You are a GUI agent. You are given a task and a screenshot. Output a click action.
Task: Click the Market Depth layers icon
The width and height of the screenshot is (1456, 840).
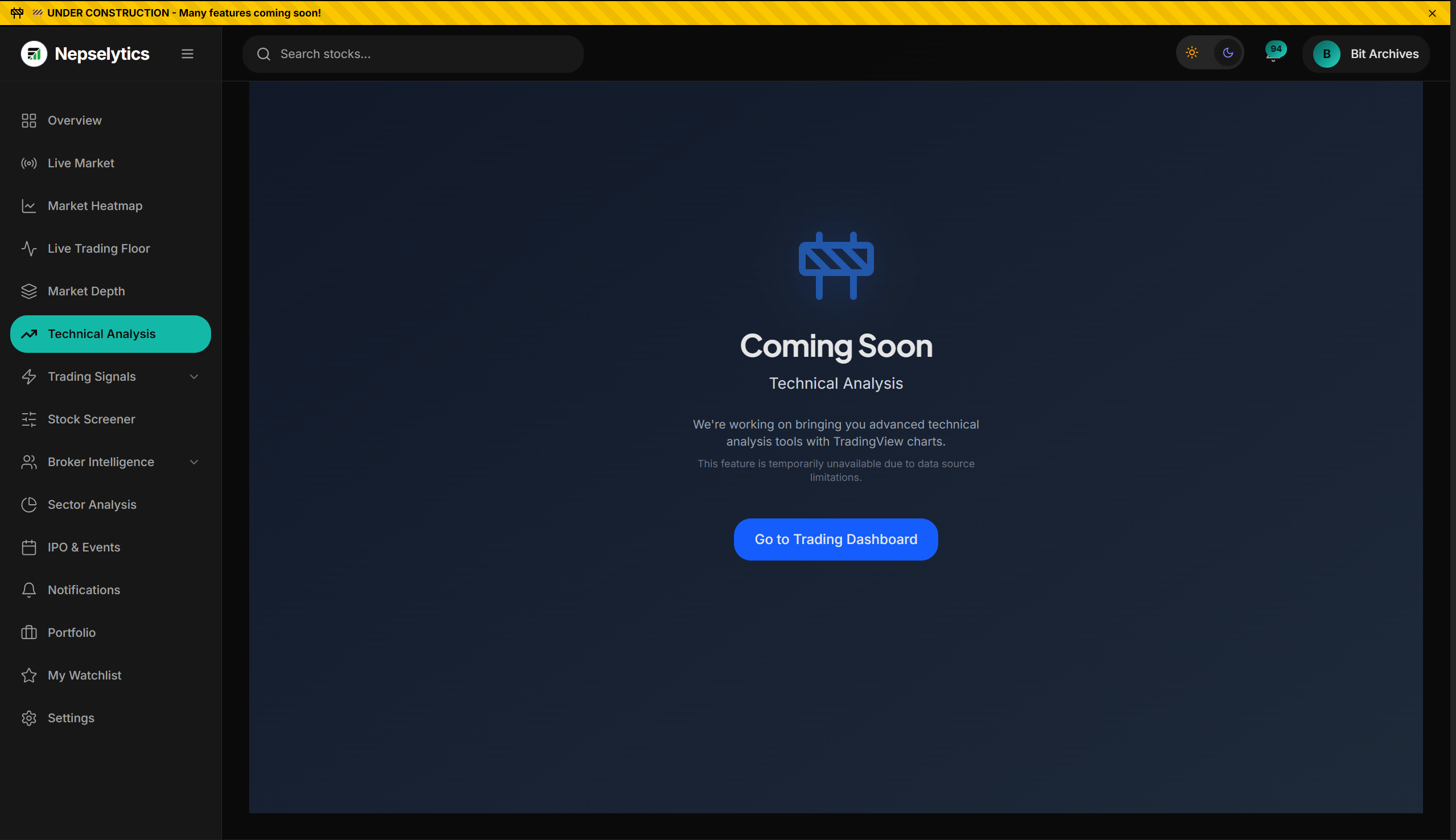pyautogui.click(x=29, y=291)
